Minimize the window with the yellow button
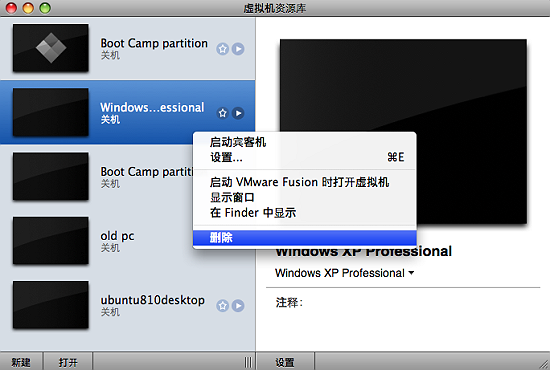Image resolution: width=550 pixels, height=370 pixels. coord(28,8)
